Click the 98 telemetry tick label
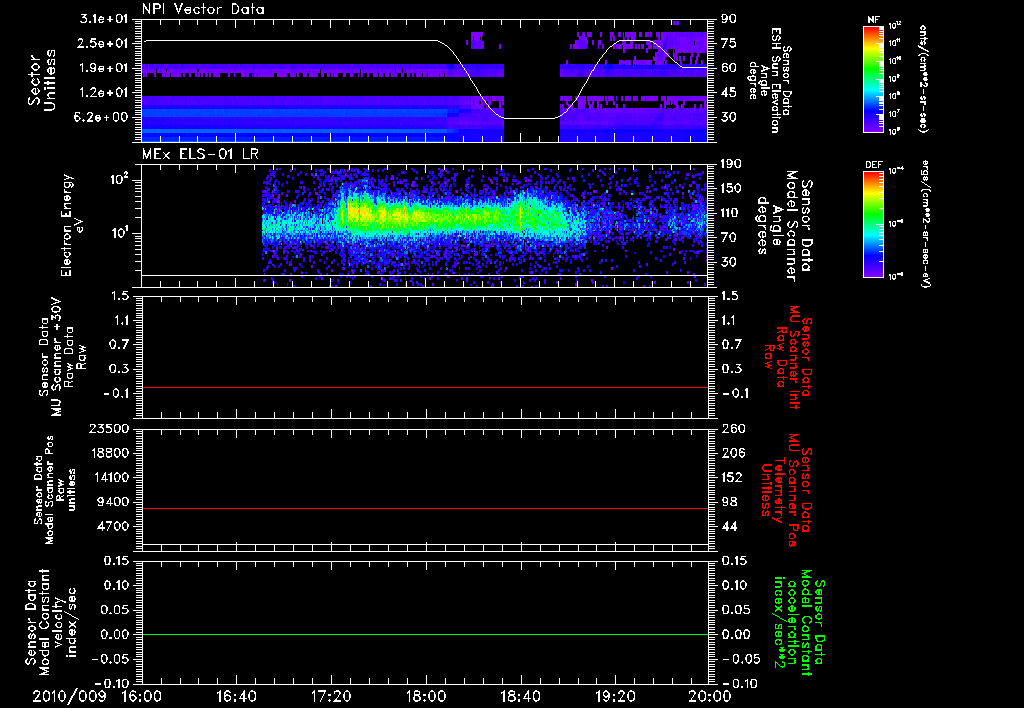 (729, 502)
